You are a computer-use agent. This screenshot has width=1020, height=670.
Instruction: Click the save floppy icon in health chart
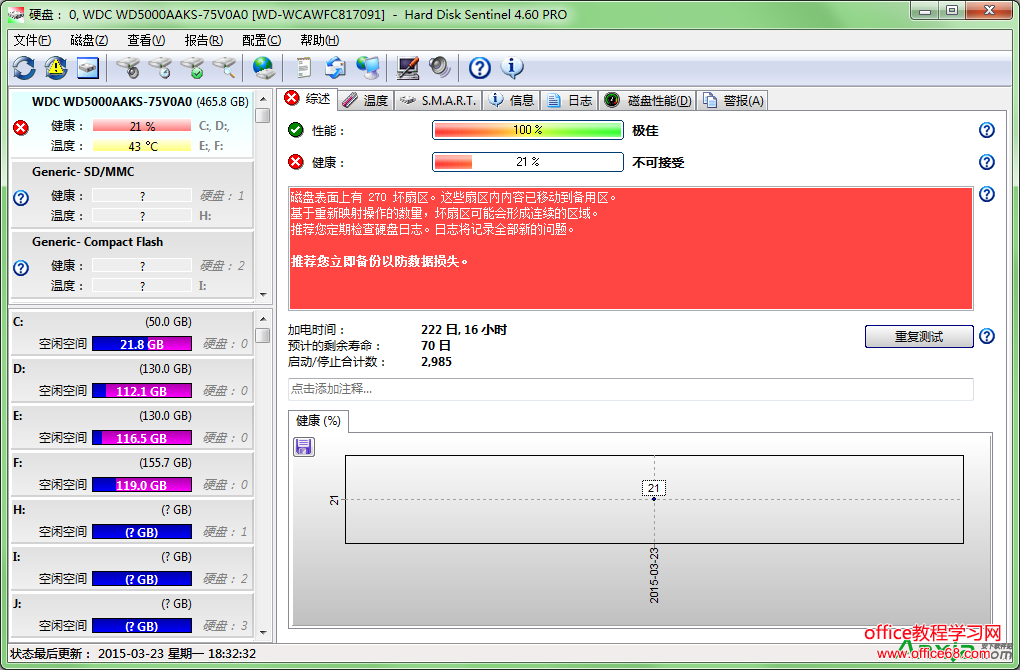pyautogui.click(x=304, y=447)
